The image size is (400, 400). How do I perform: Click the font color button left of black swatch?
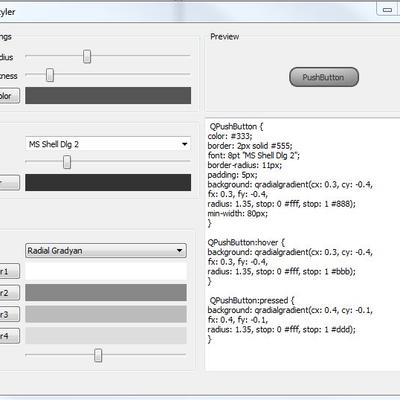click(x=9, y=183)
